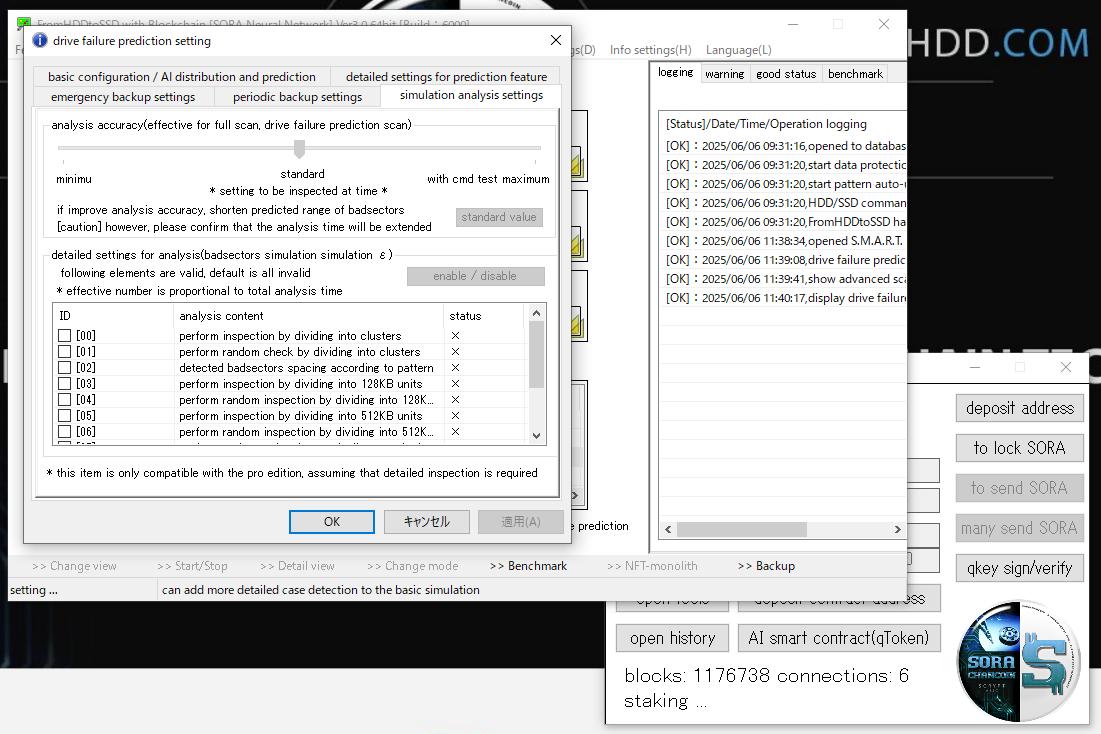Click the standard value button

pyautogui.click(x=499, y=217)
